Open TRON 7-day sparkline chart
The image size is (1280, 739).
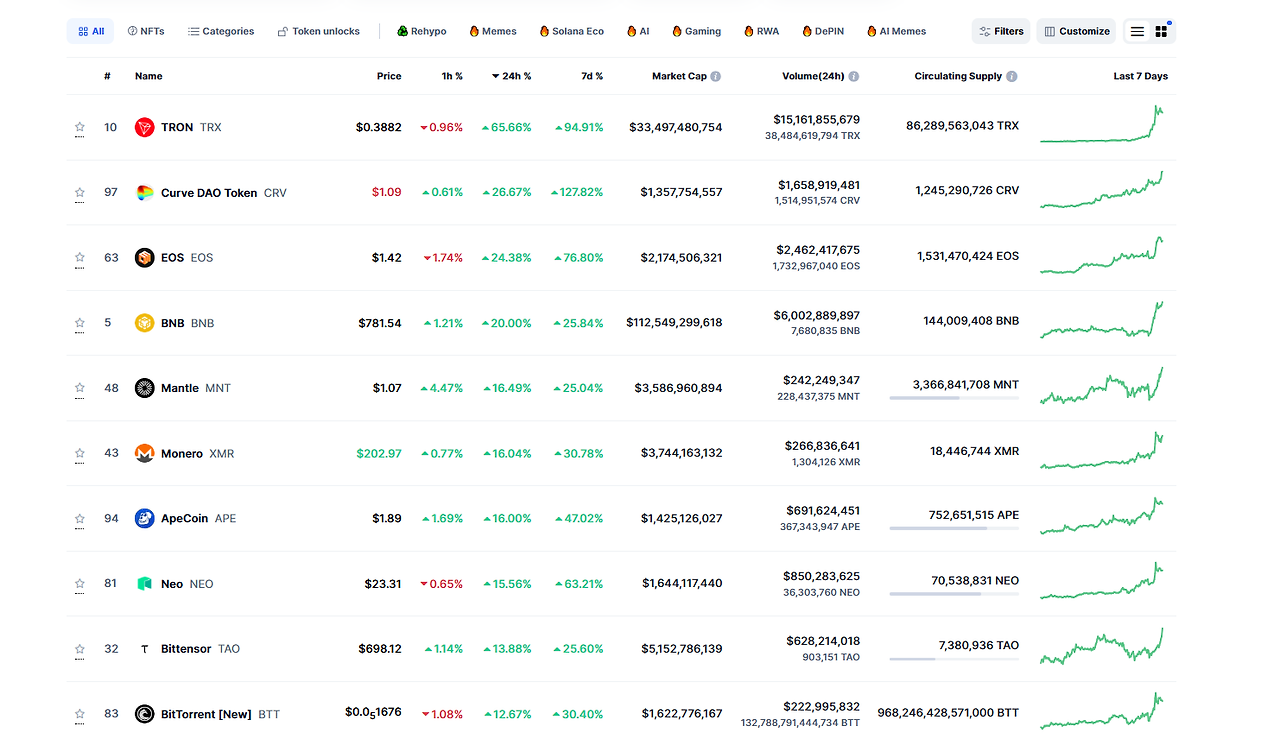1102,125
